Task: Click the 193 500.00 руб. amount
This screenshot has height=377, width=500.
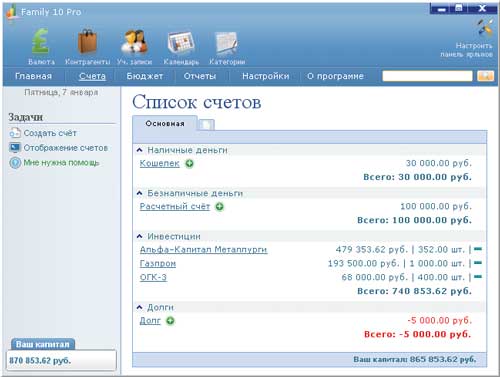Action: tap(364, 263)
